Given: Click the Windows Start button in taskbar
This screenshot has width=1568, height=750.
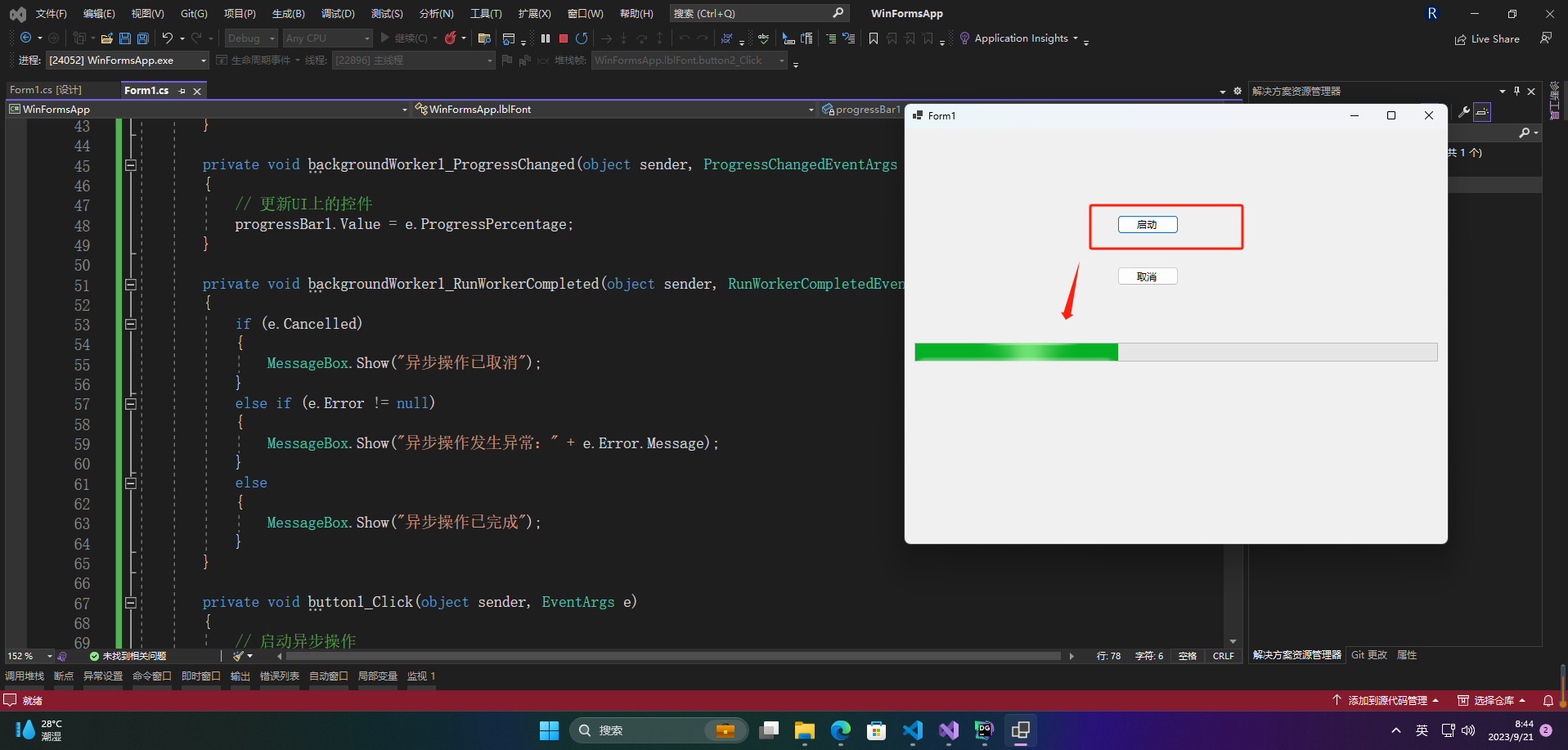Looking at the screenshot, I should click(549, 730).
